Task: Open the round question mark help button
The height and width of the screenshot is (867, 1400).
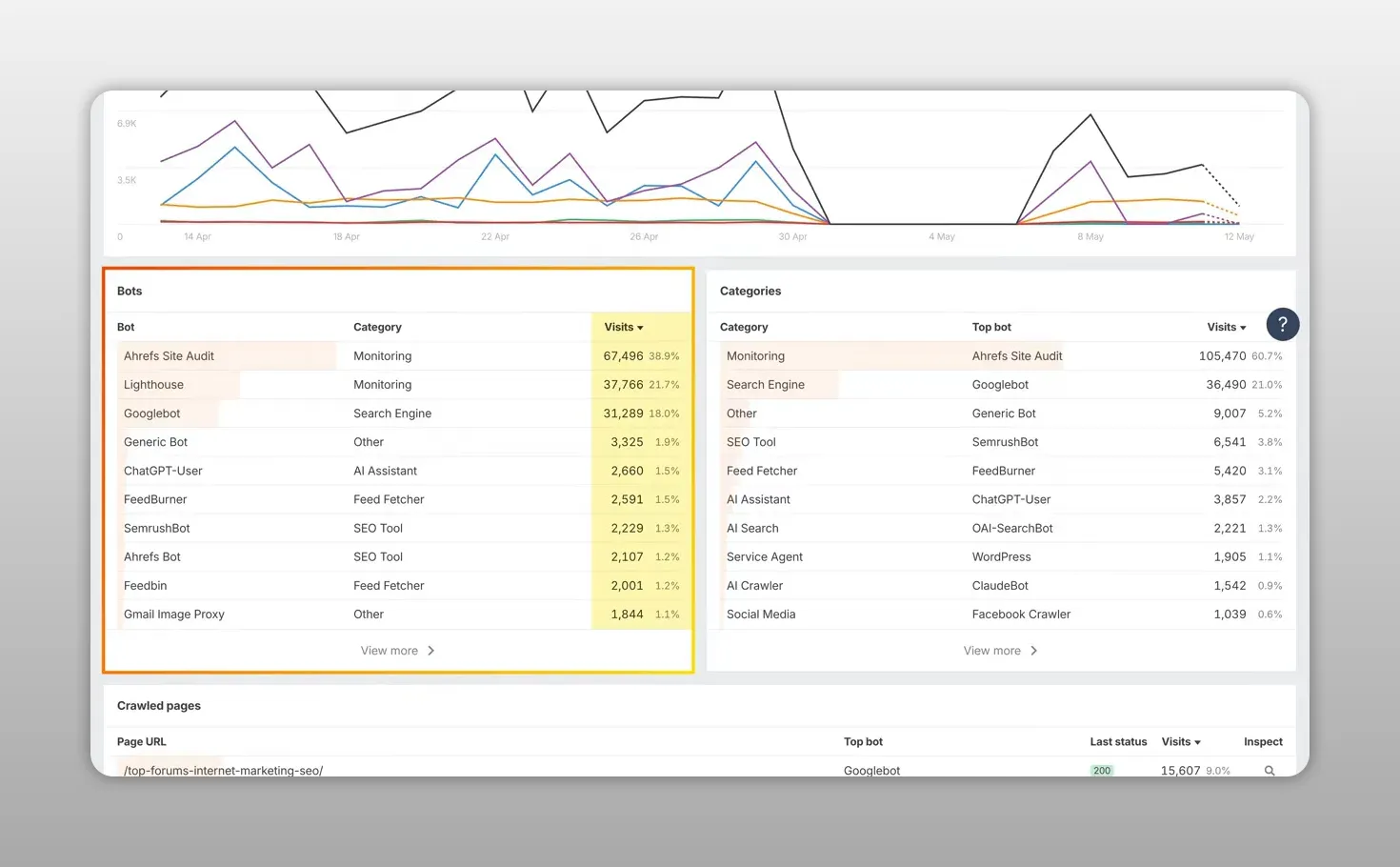Action: click(1283, 324)
